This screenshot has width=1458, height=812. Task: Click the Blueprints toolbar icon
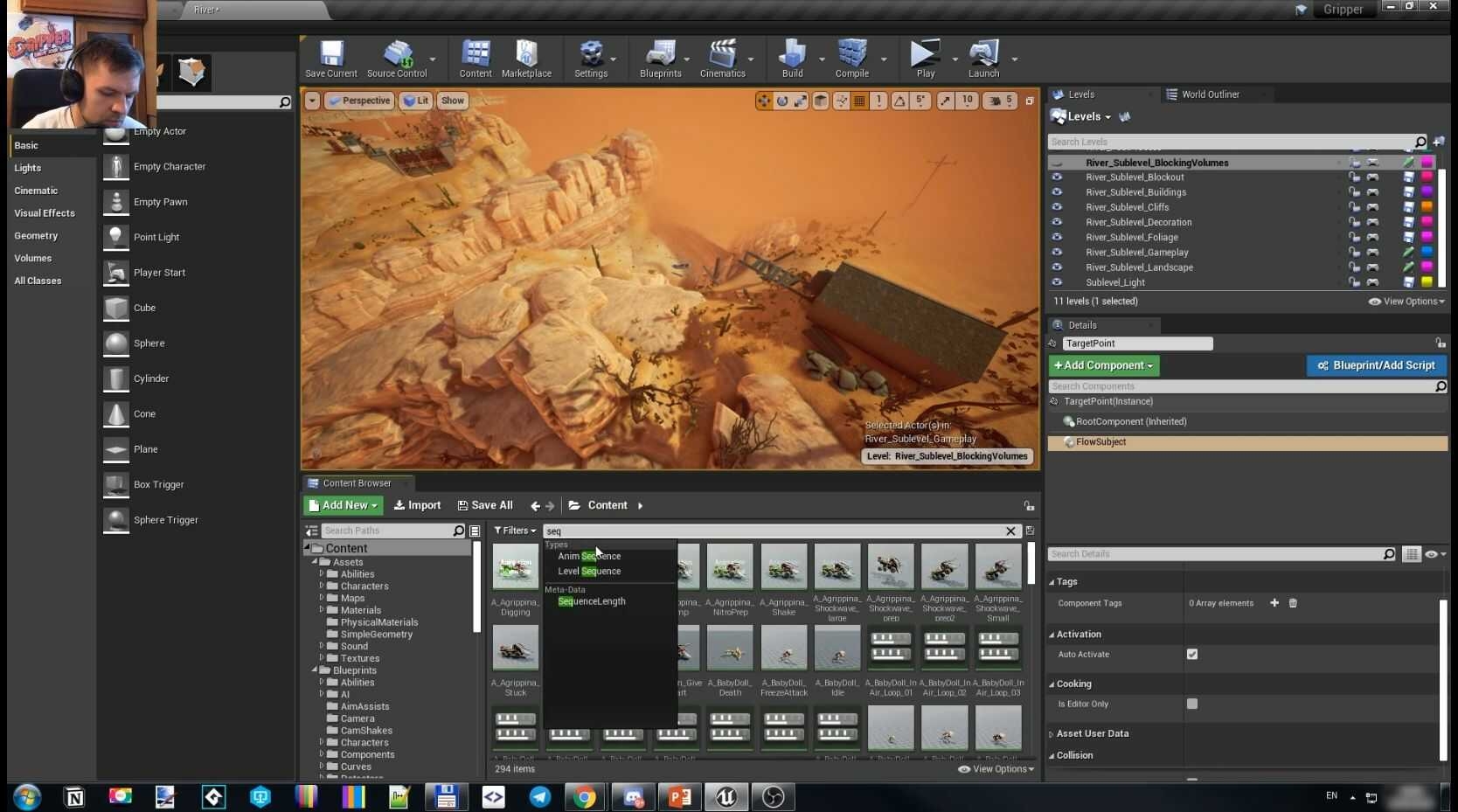tap(660, 54)
